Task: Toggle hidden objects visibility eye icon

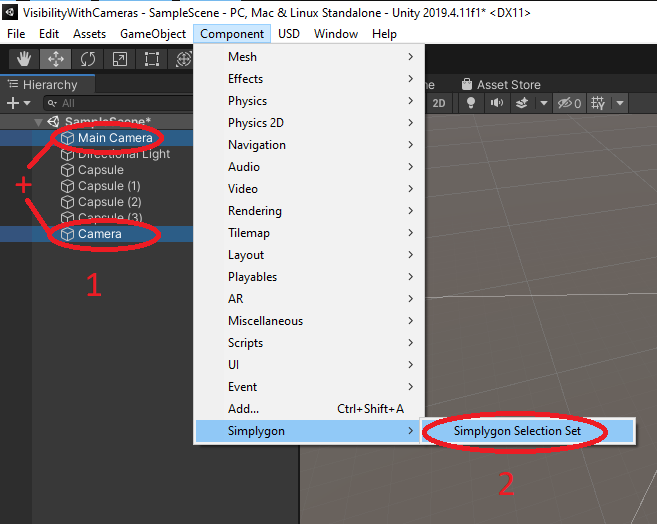Action: click(568, 103)
